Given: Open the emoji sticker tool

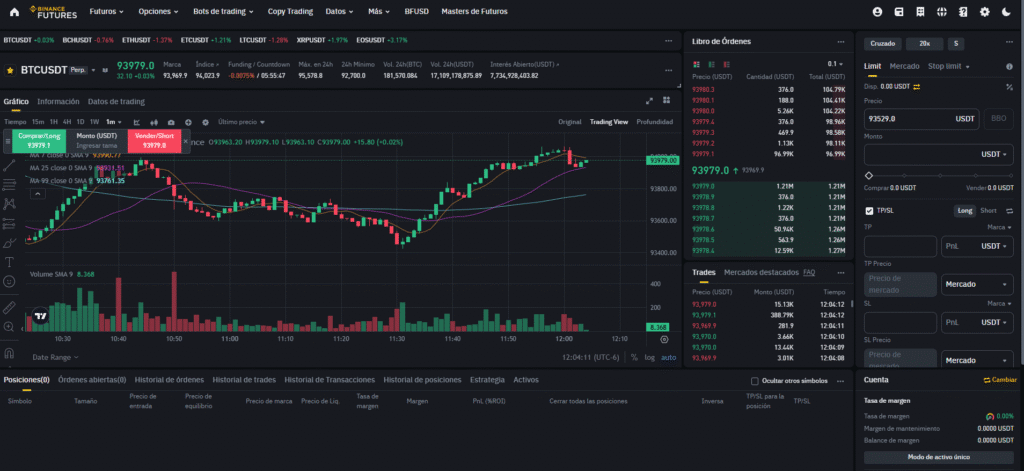Looking at the screenshot, I should (x=9, y=282).
